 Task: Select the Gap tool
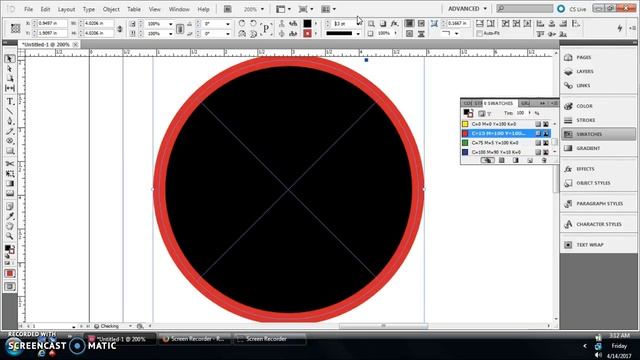[x=10, y=88]
